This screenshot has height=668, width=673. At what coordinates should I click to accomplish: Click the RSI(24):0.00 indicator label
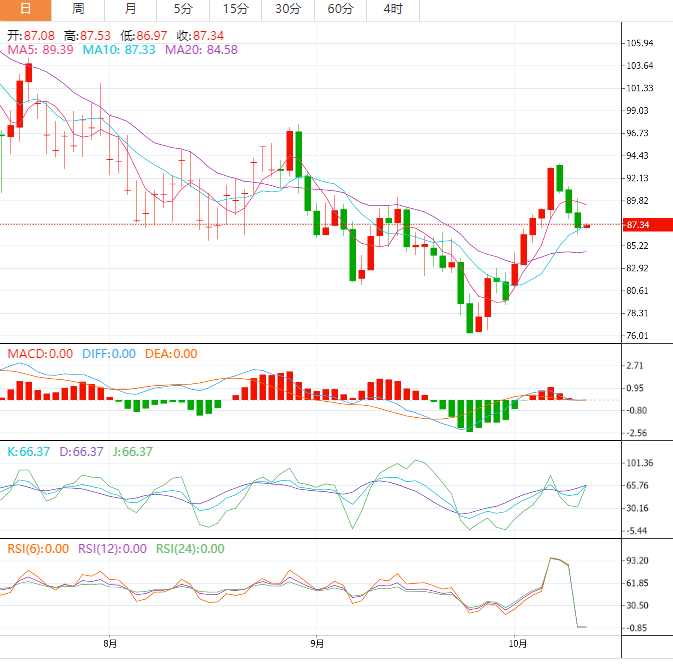point(190,549)
